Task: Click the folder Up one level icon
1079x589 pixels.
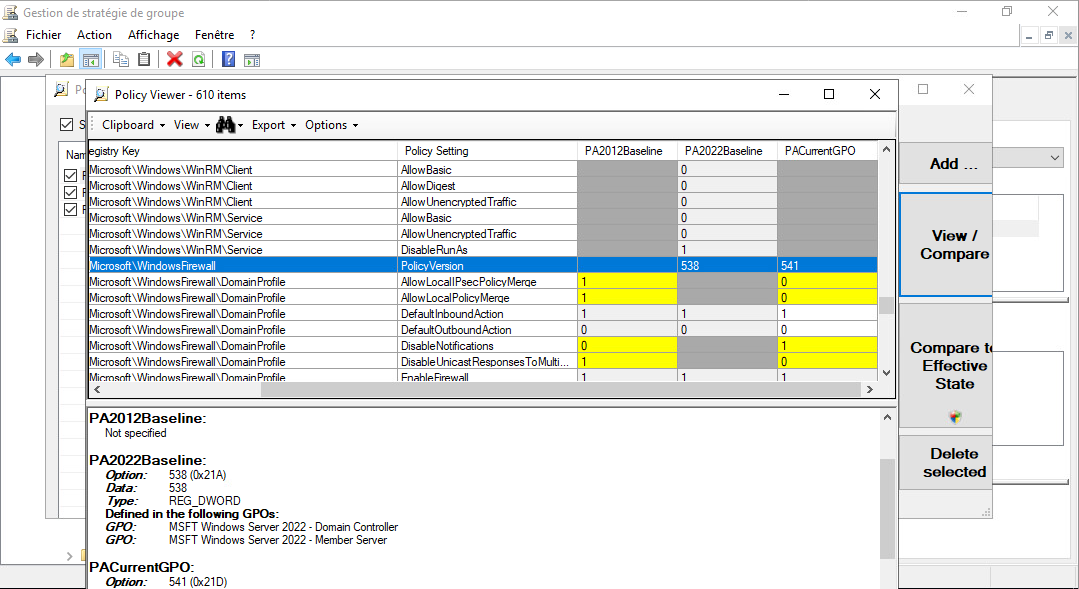Action: pyautogui.click(x=67, y=60)
